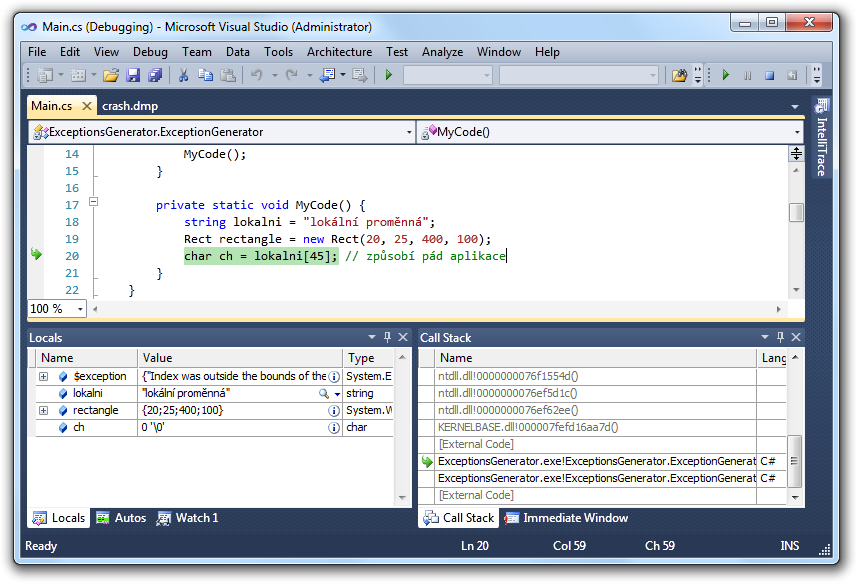Open the Team menu

point(197,52)
